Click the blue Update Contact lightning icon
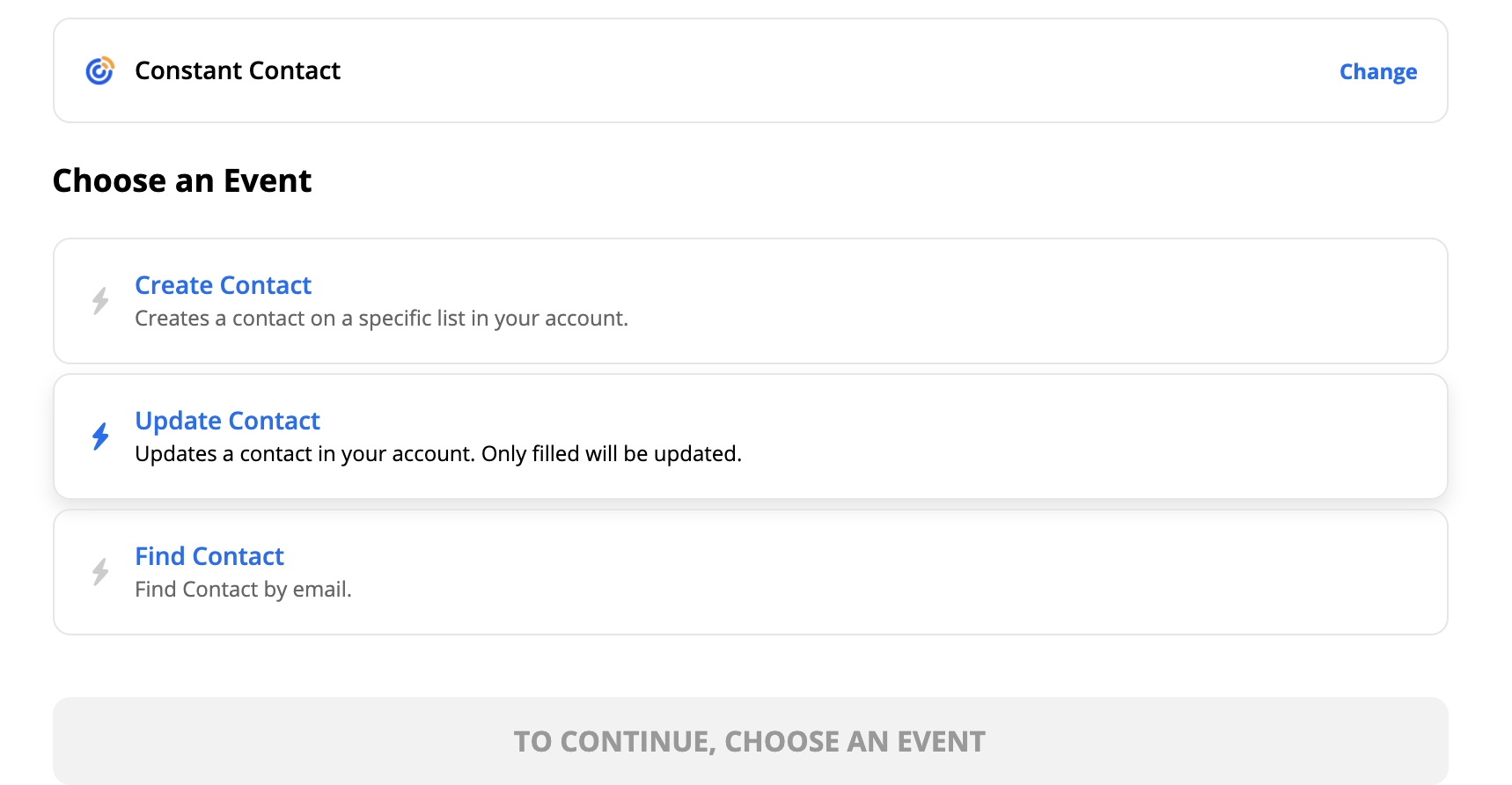 click(100, 437)
